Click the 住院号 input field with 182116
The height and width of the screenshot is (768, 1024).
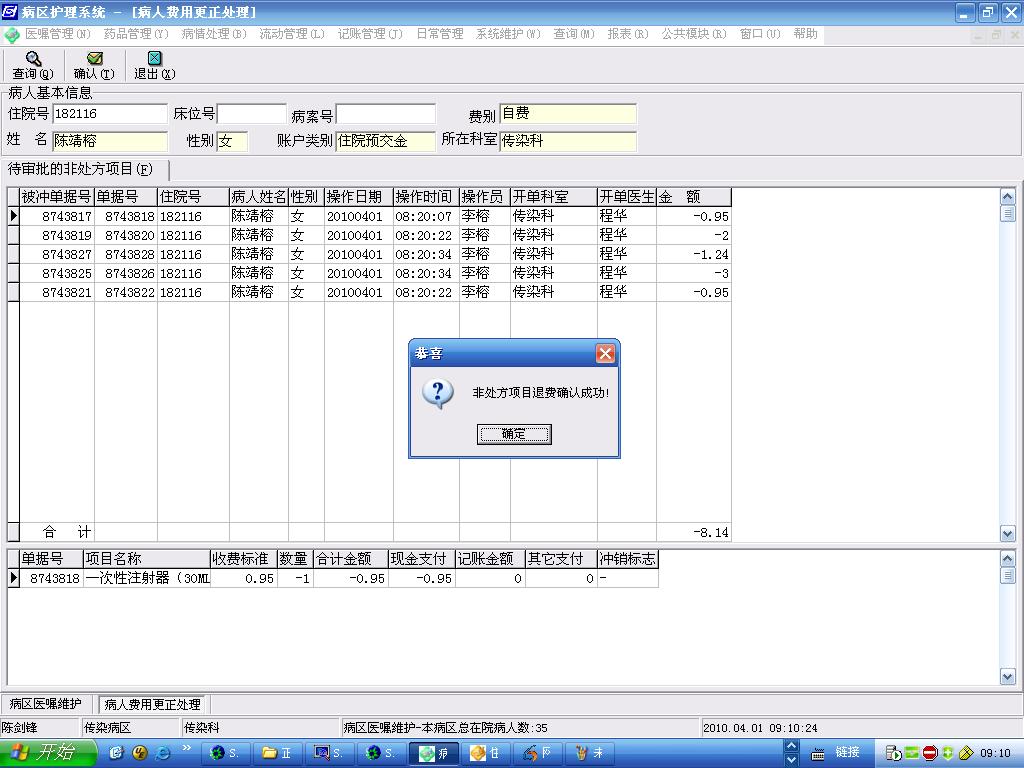click(110, 114)
